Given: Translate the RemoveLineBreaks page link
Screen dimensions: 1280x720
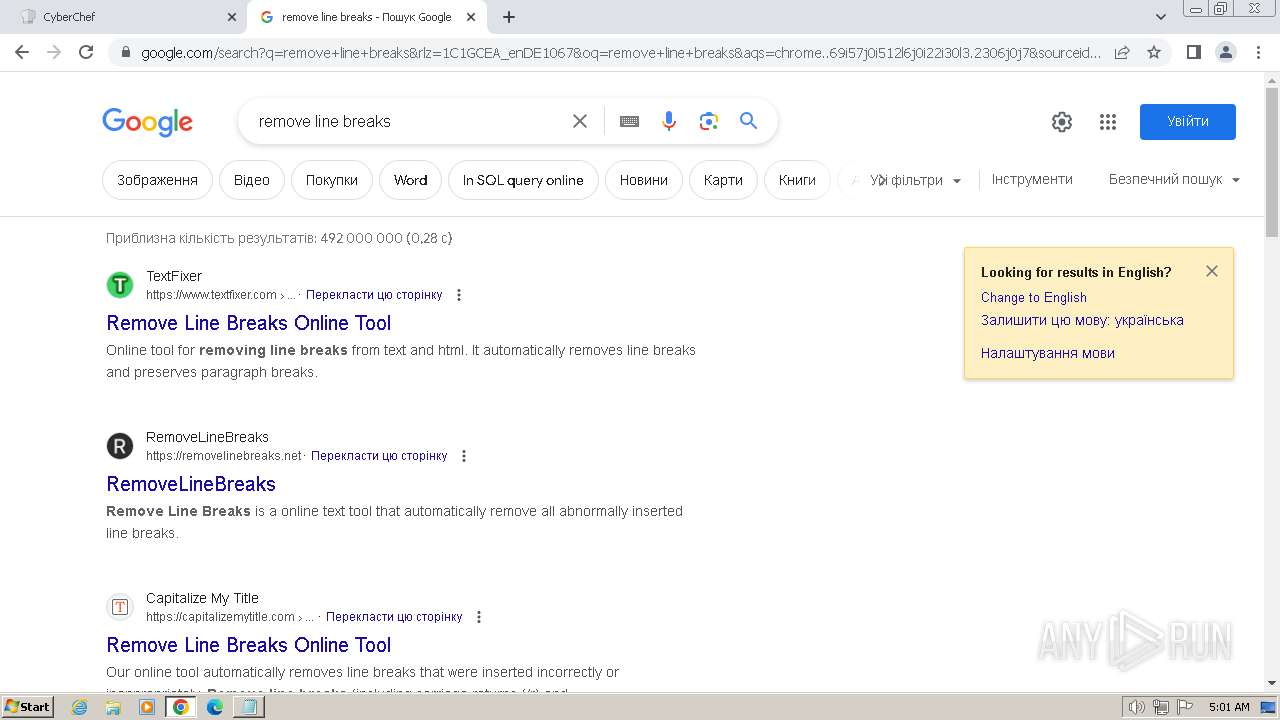Looking at the screenshot, I should (x=379, y=456).
